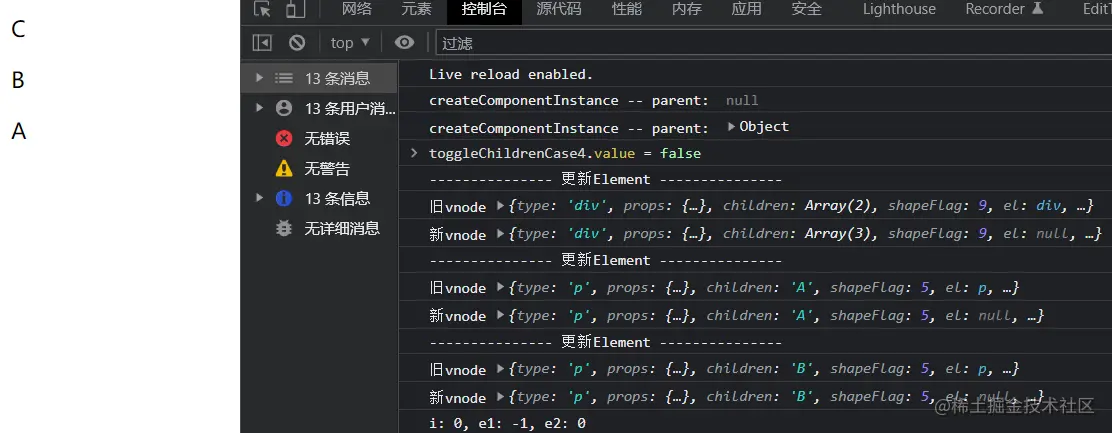Click the 'Live reload enabled.' log line
This screenshot has width=1112, height=433.
pyautogui.click(x=511, y=74)
